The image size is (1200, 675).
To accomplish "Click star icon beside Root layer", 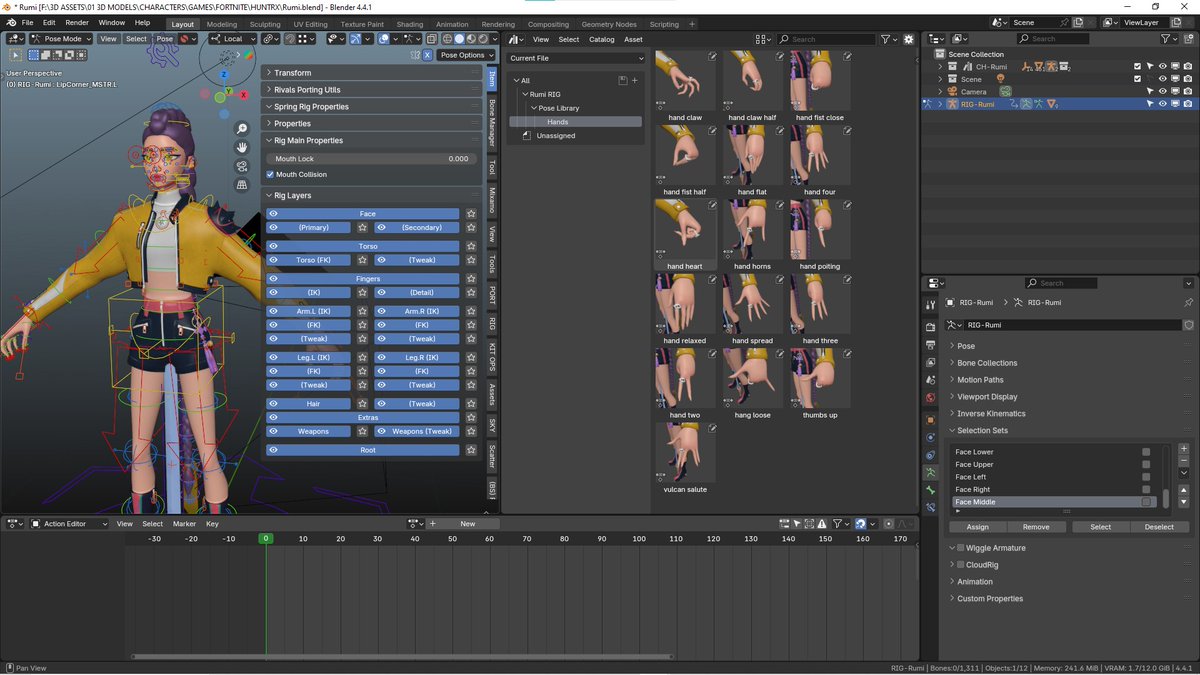I will pos(471,450).
